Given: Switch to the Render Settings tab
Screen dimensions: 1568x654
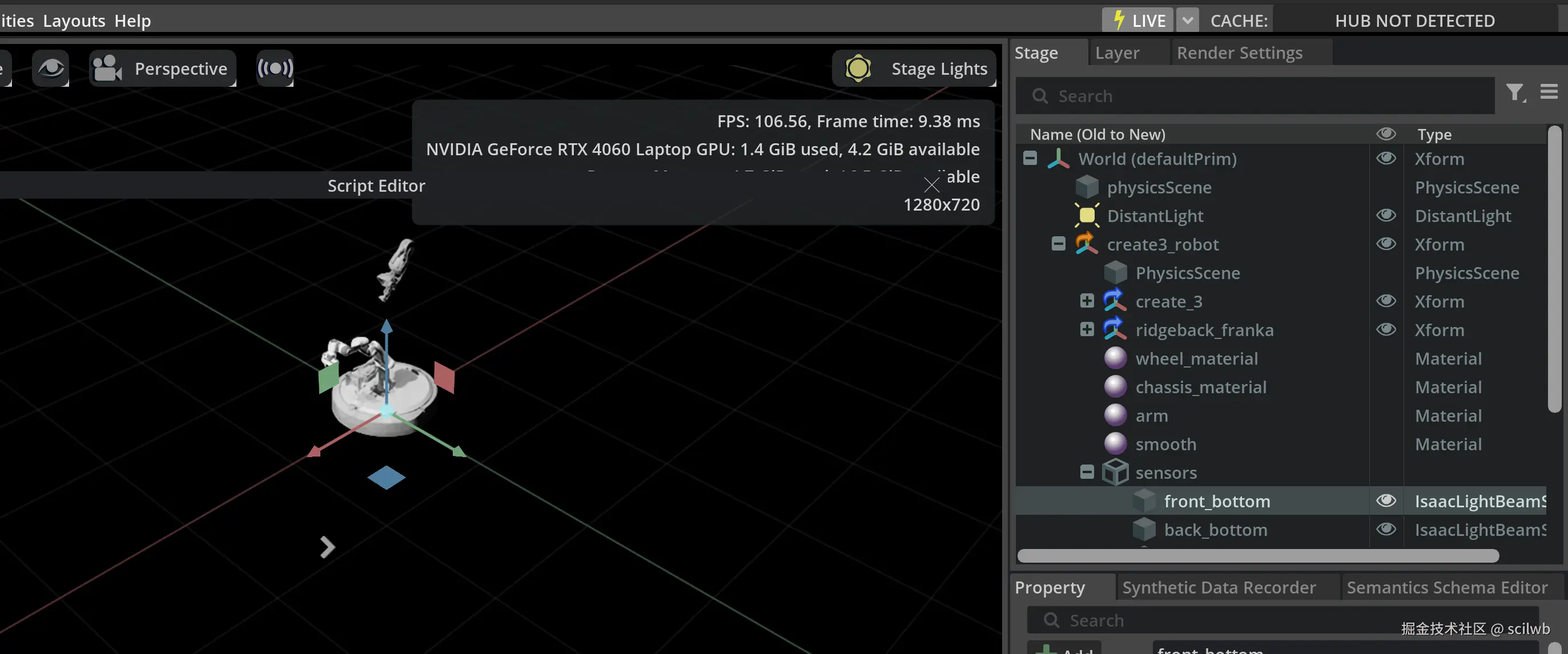Looking at the screenshot, I should coord(1239,53).
